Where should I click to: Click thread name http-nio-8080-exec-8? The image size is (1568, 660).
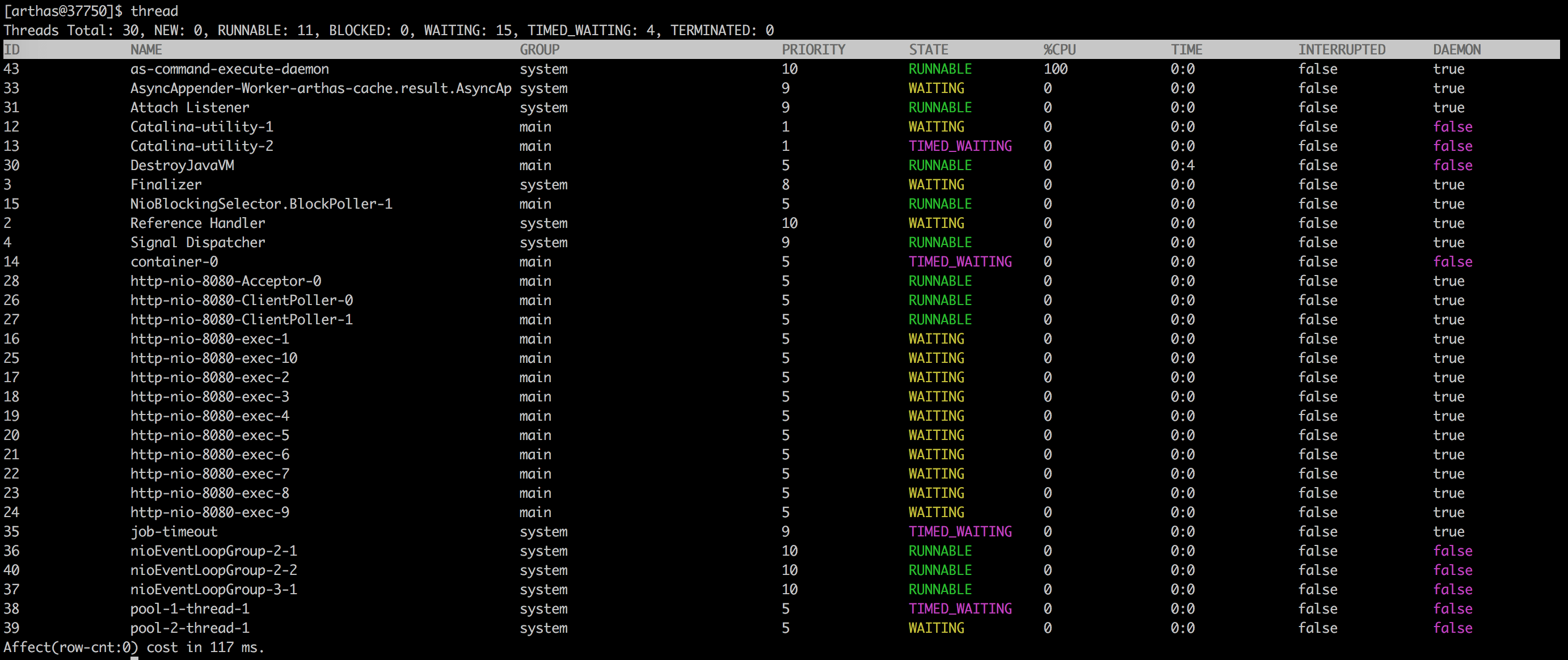coord(209,493)
